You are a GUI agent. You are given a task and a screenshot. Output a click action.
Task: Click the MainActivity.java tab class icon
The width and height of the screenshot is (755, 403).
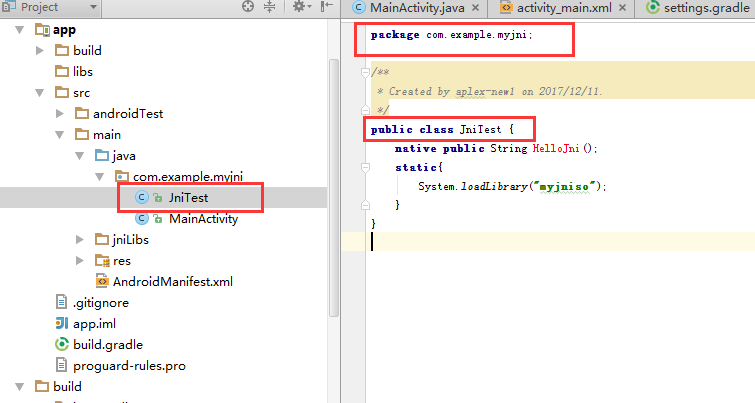(x=359, y=7)
